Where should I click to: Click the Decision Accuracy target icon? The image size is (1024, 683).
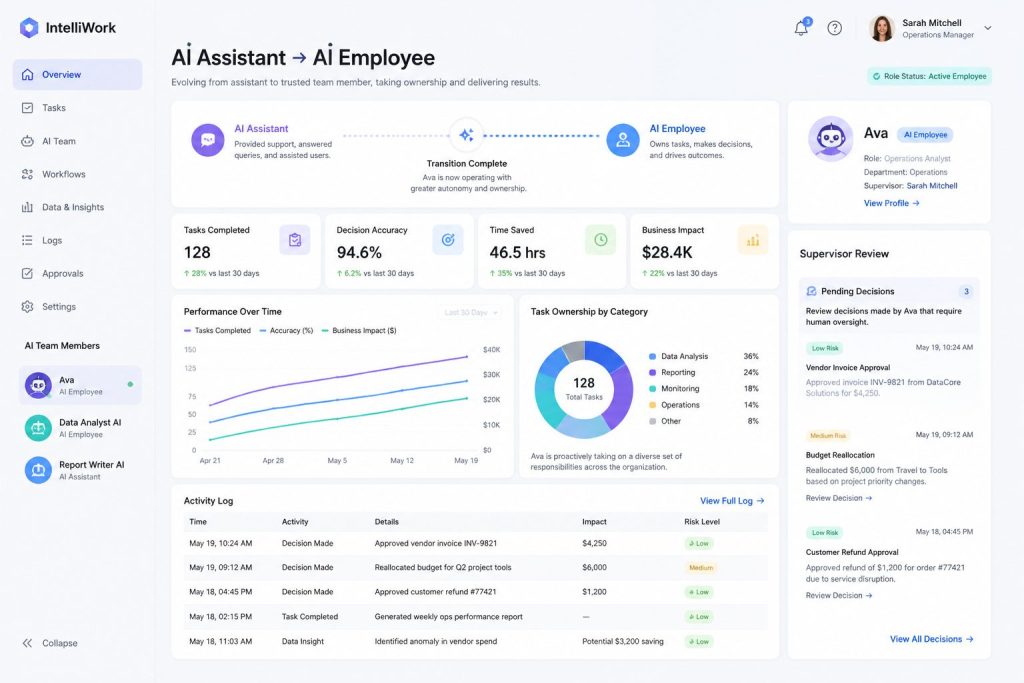click(447, 240)
